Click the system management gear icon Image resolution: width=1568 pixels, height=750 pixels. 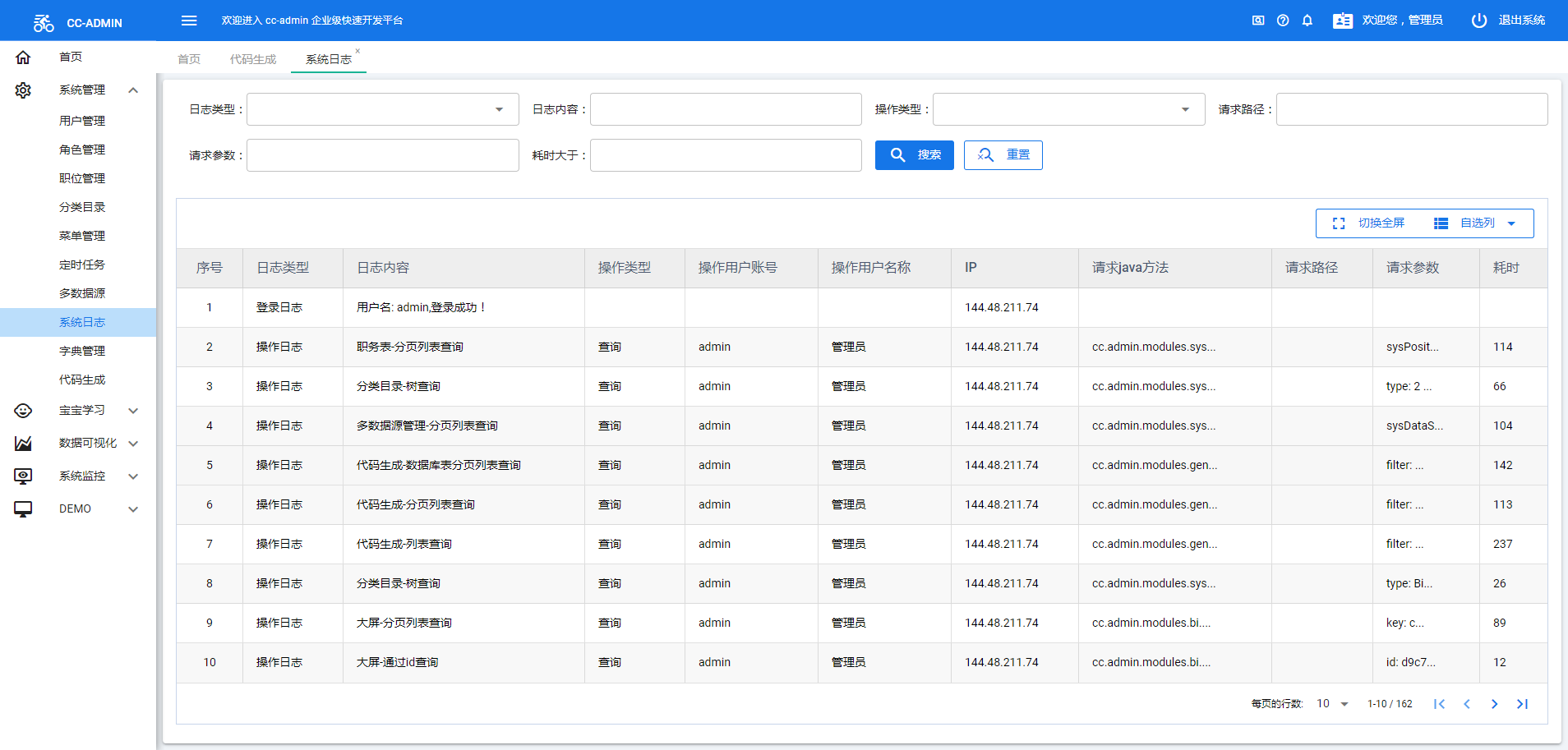23,90
